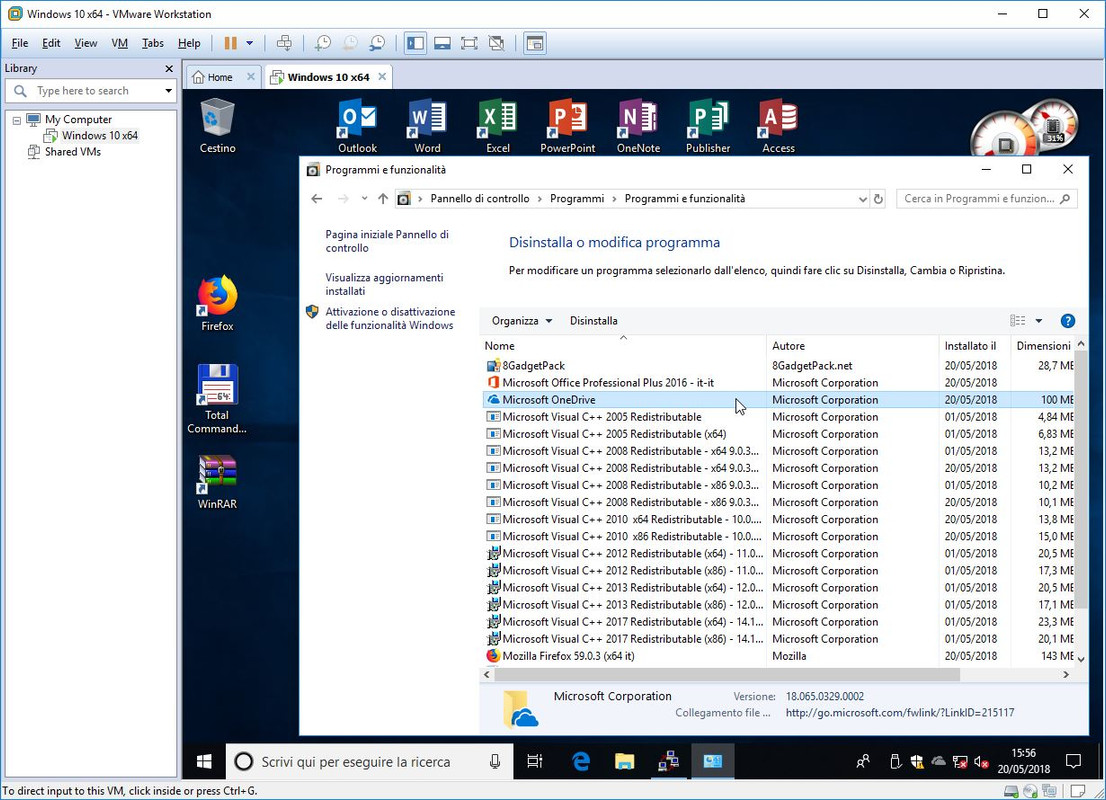Viewport: 1106px width, 800px height.
Task: Open the power options dropdown arrow beside pause
Action: (250, 43)
